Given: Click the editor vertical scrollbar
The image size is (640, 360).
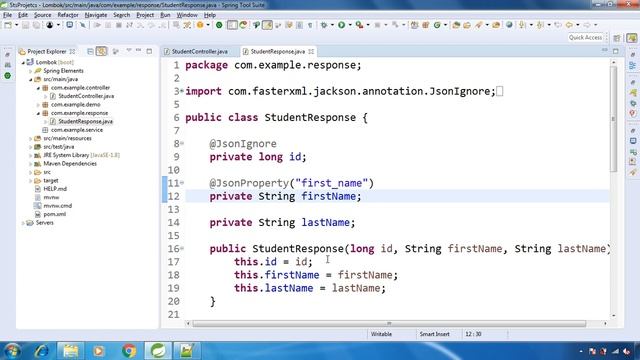Looking at the screenshot, I should [613, 118].
